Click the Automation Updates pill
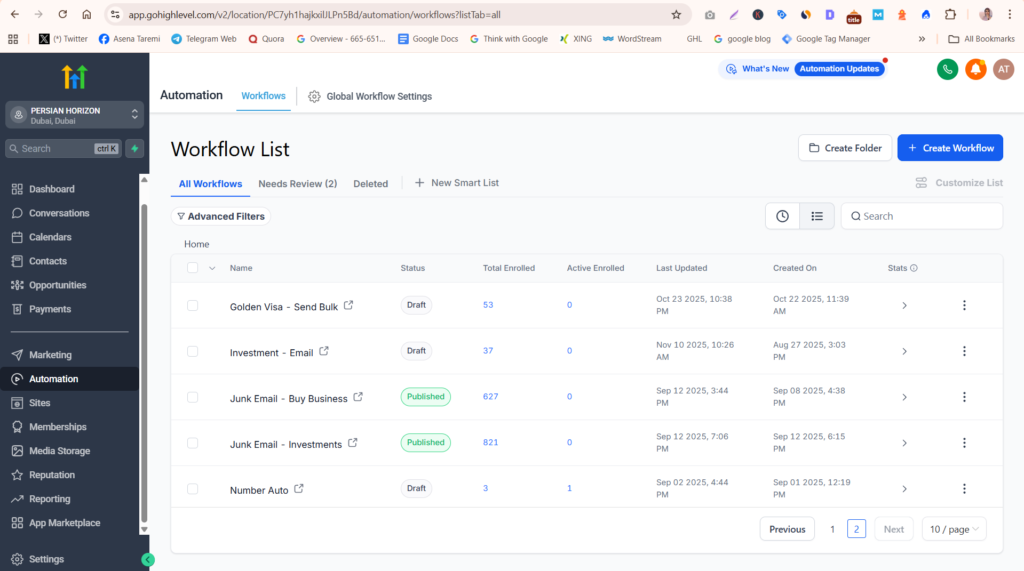 [x=839, y=69]
